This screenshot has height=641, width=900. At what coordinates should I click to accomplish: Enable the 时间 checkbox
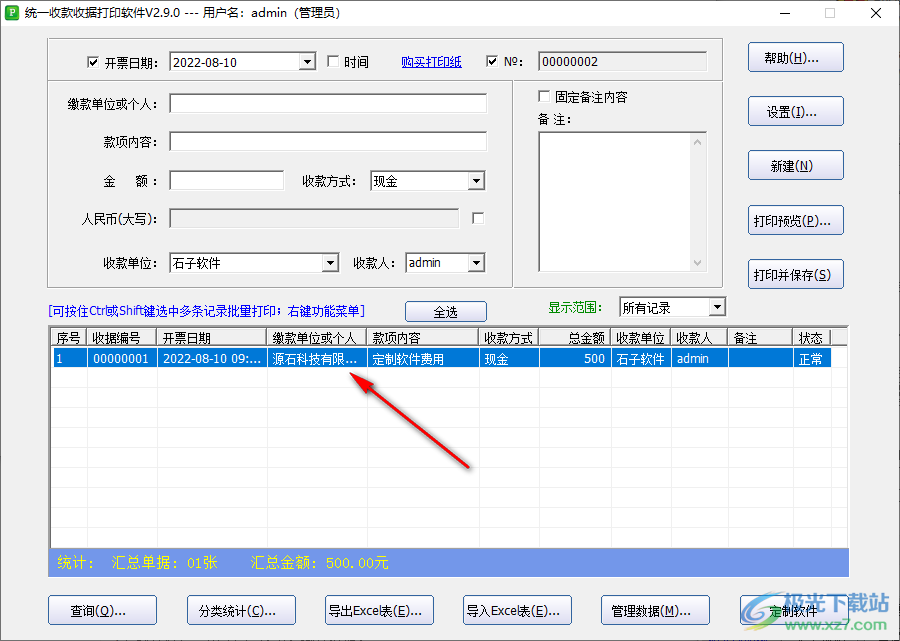click(334, 61)
